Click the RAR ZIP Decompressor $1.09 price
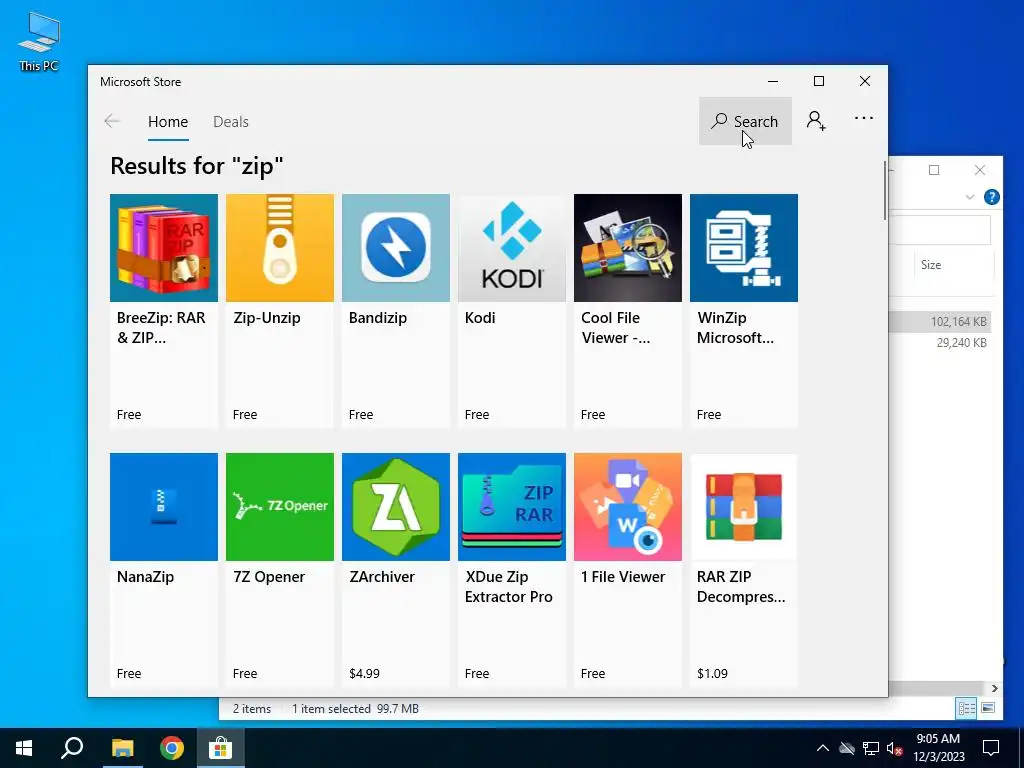 [x=712, y=673]
